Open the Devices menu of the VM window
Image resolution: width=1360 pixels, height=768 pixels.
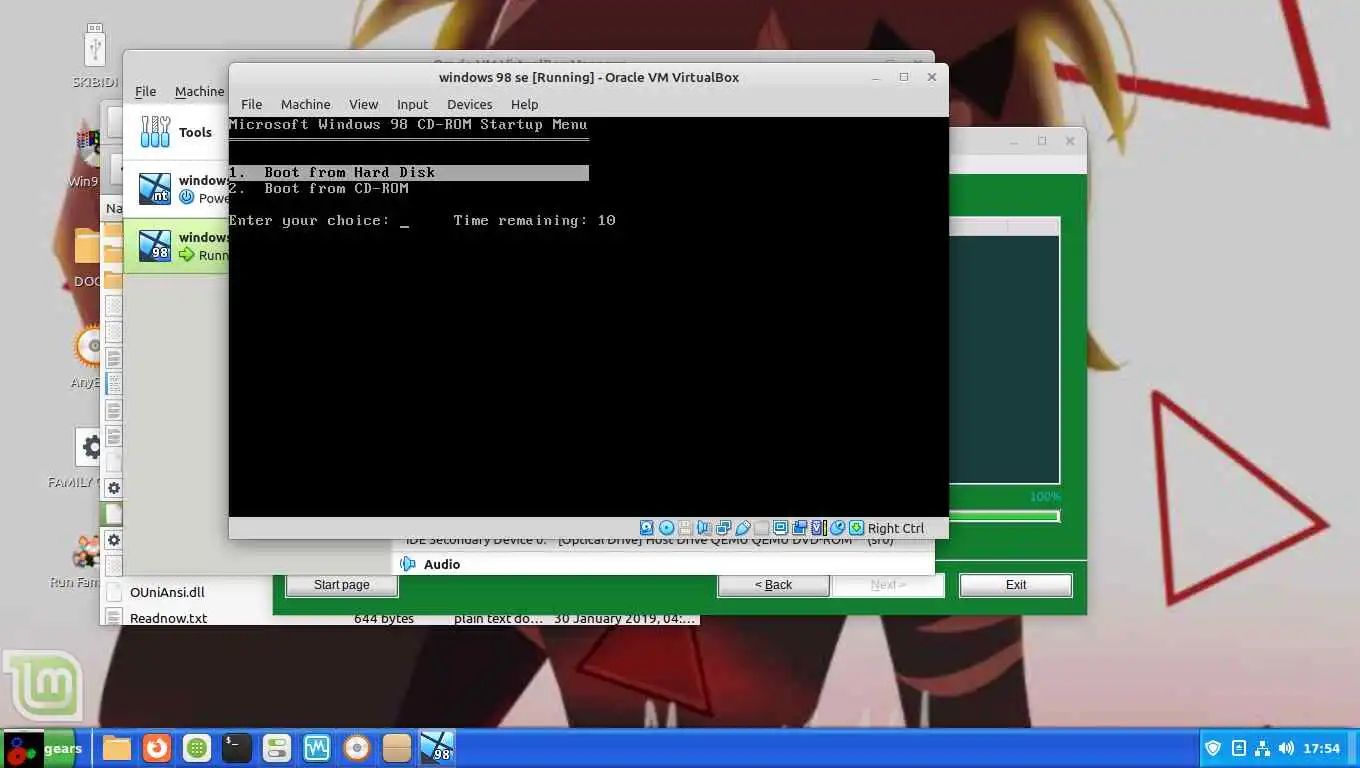(x=469, y=104)
